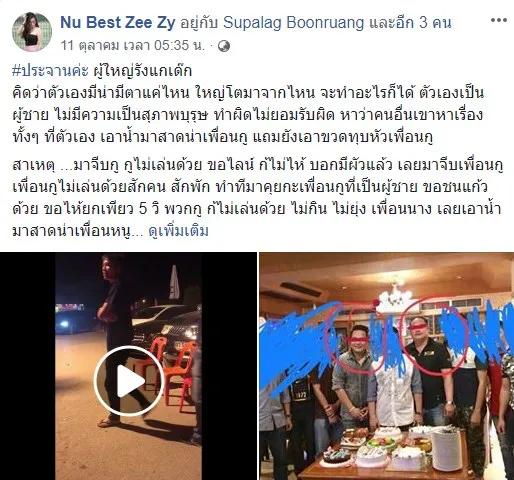Open Nu Best Zee Zy profile link

(118, 23)
